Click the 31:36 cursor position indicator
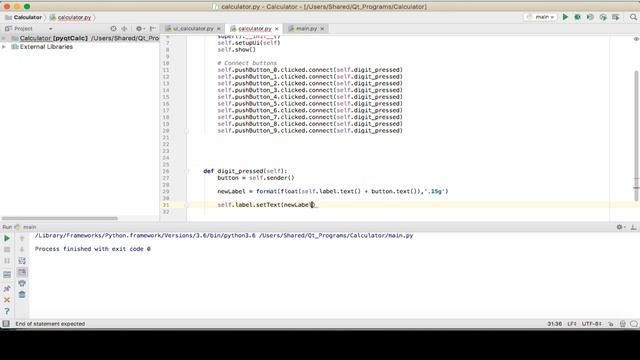The image size is (640, 360). [x=554, y=324]
